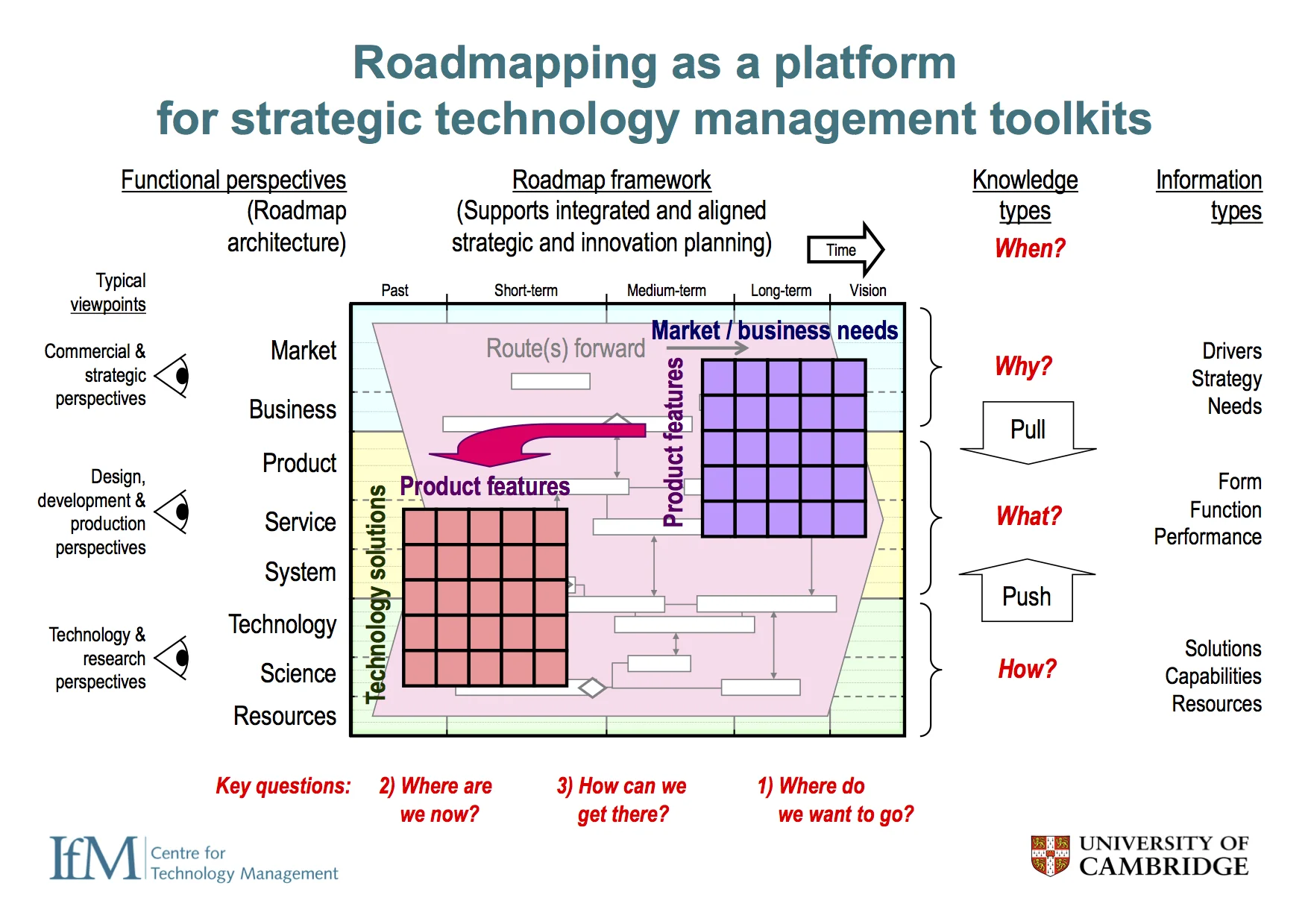
Task: Select the IfM Centre for Technology Management logo
Action: coord(194,858)
